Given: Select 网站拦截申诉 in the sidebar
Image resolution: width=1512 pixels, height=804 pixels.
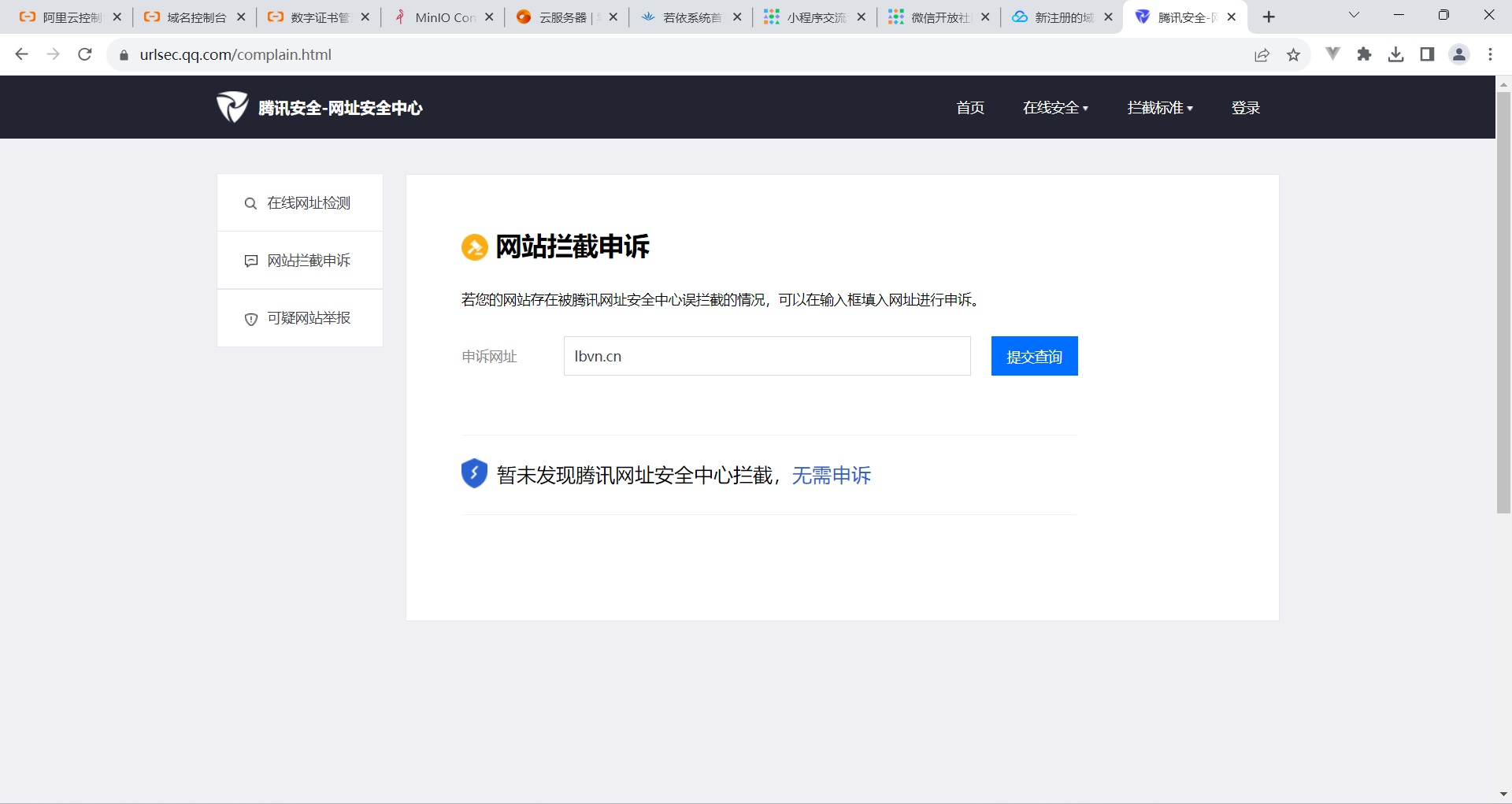Looking at the screenshot, I should coord(300,261).
